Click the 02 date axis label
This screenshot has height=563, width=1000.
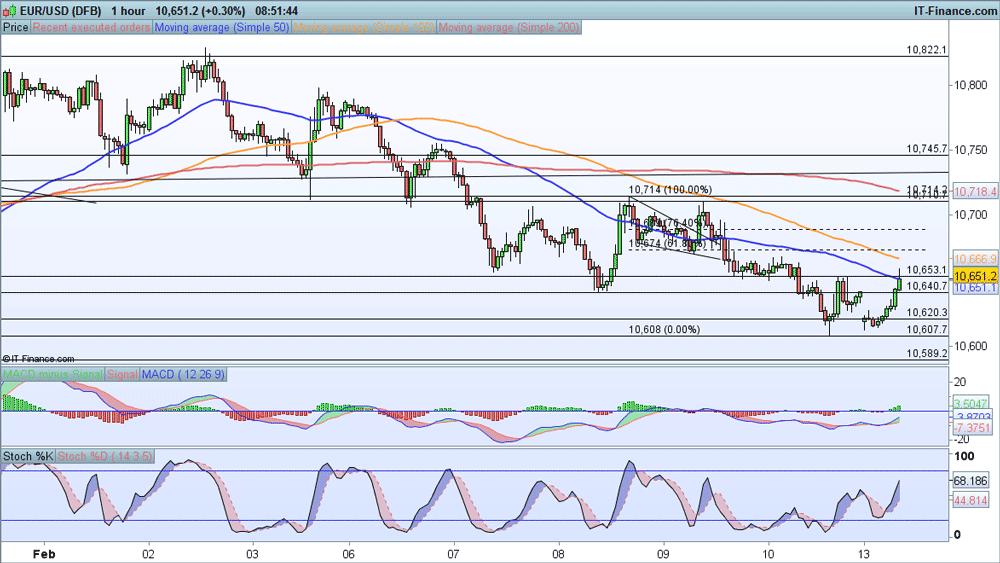coord(149,553)
